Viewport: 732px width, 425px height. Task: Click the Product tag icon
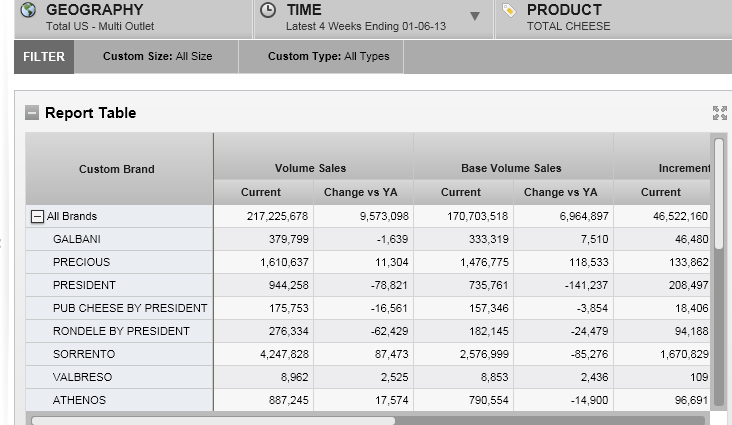click(509, 11)
